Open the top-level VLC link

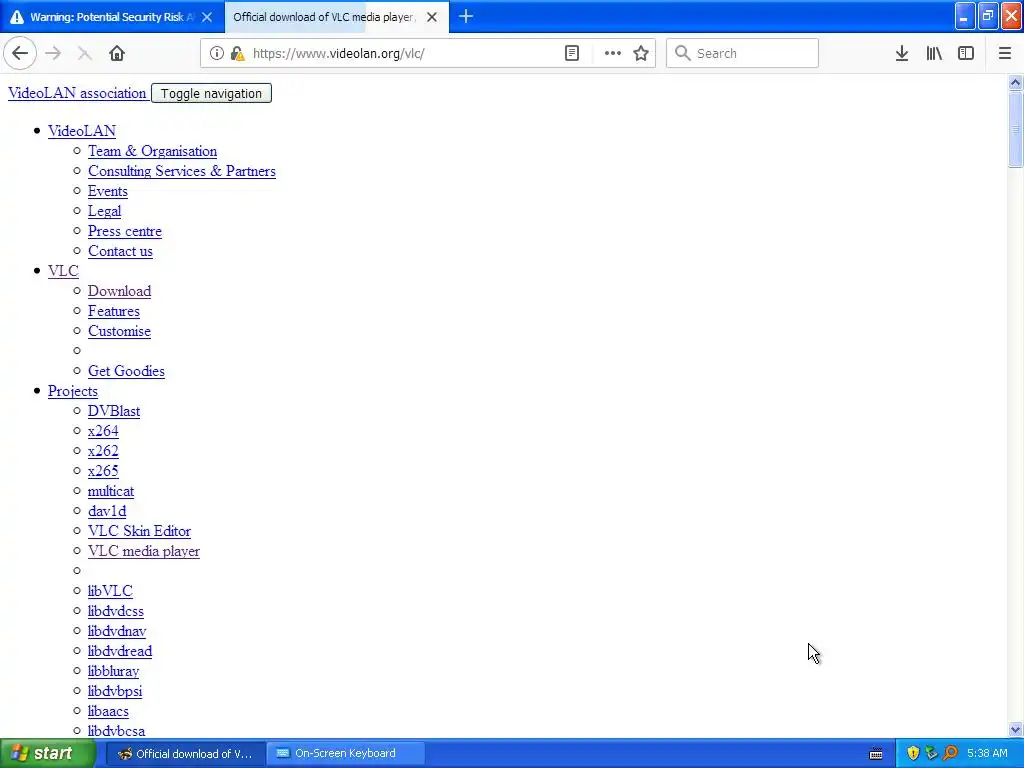coord(63,271)
